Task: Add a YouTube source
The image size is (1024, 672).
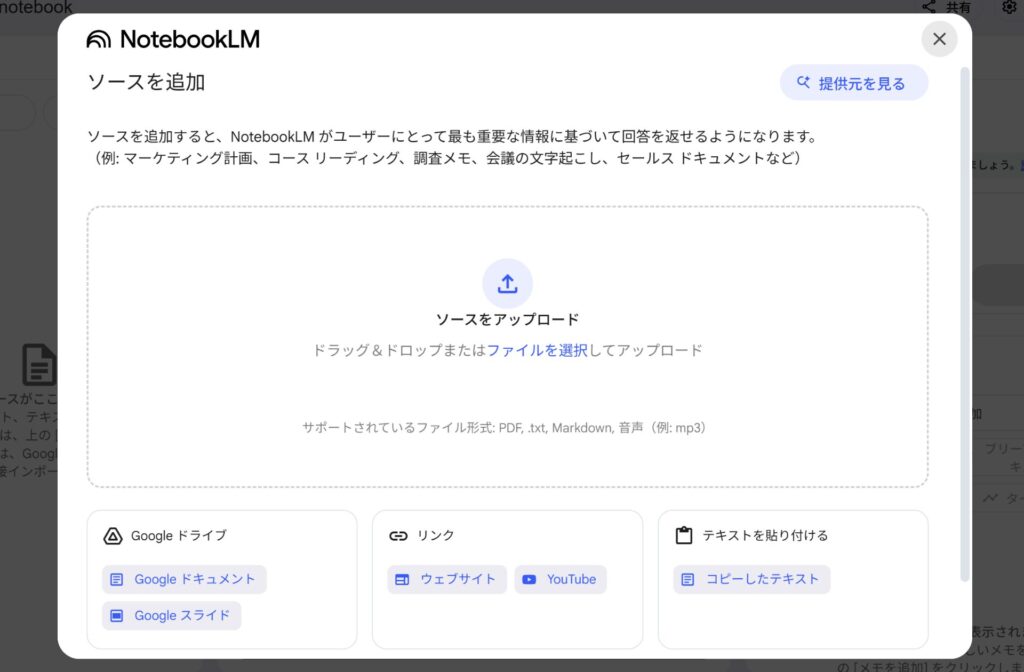Action: pyautogui.click(x=560, y=579)
